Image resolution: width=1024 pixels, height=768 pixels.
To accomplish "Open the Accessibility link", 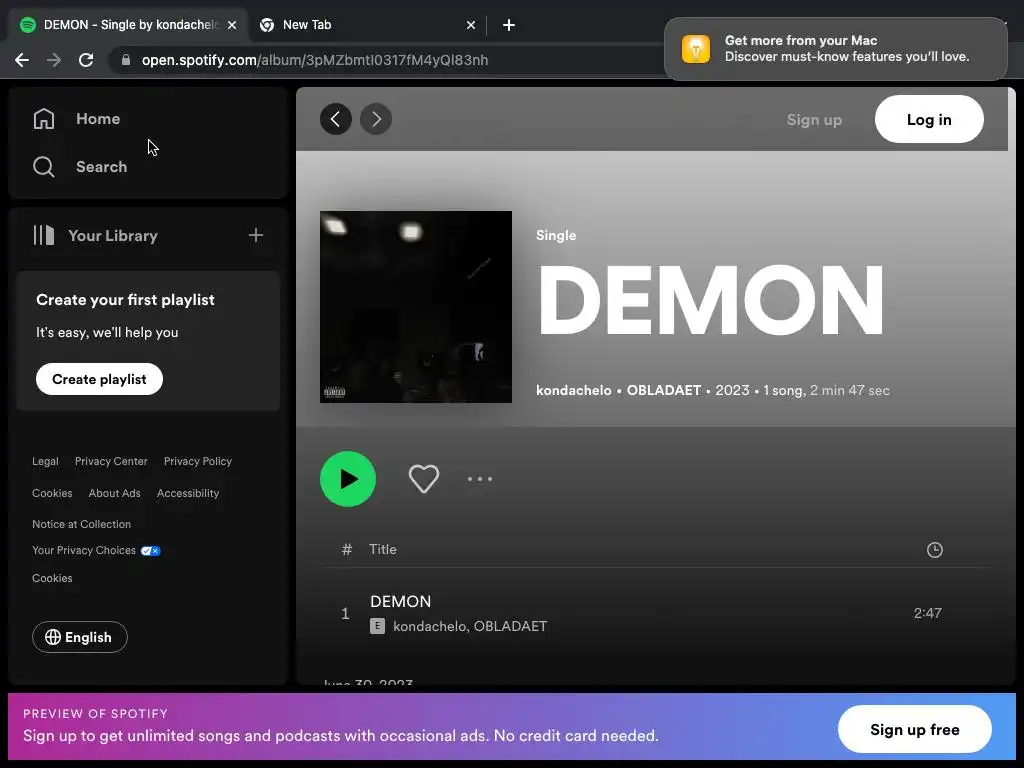I will (188, 493).
